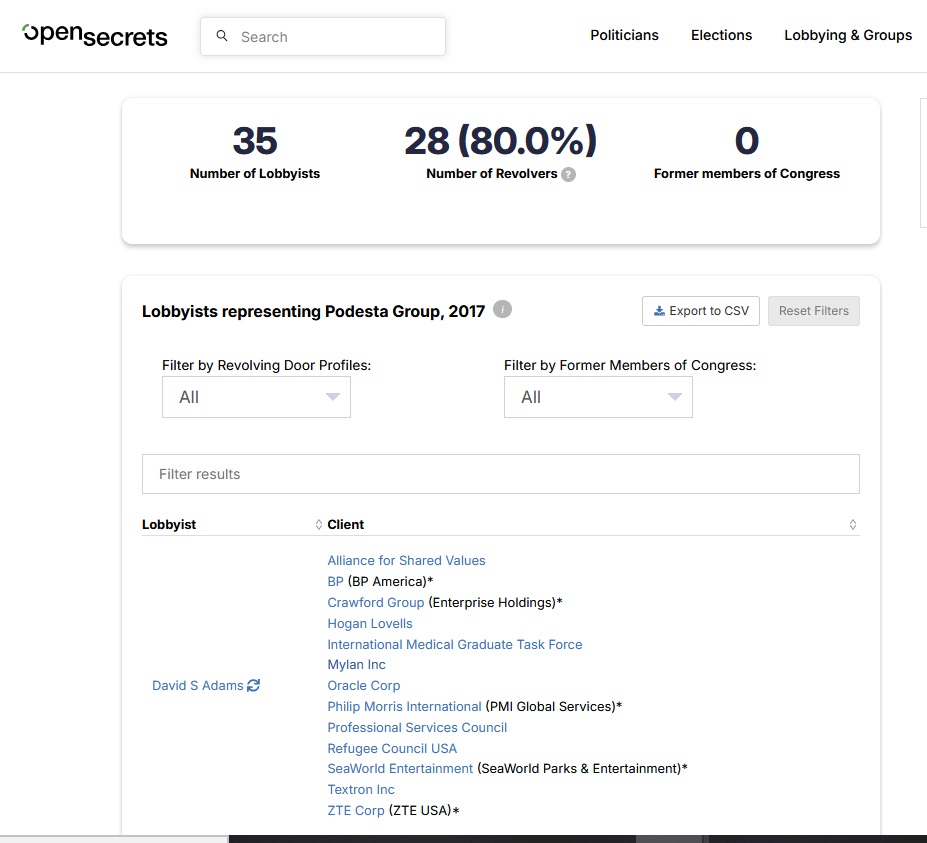
Task: Open the SeaWorld Entertainment link
Action: (x=400, y=769)
